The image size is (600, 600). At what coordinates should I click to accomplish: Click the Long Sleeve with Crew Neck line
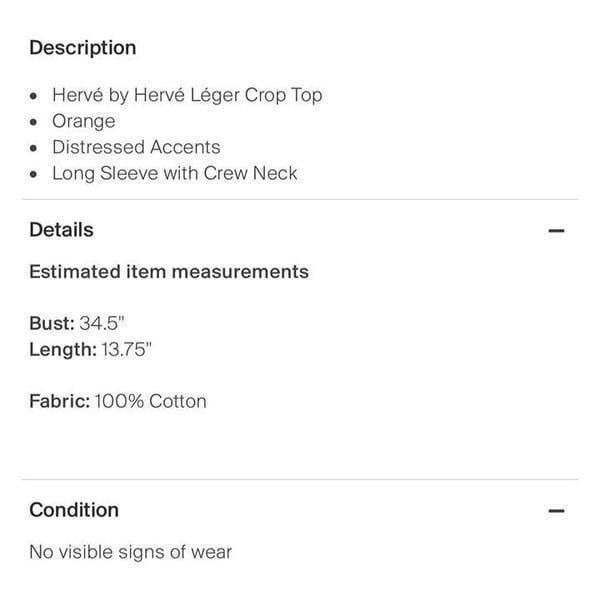click(175, 174)
